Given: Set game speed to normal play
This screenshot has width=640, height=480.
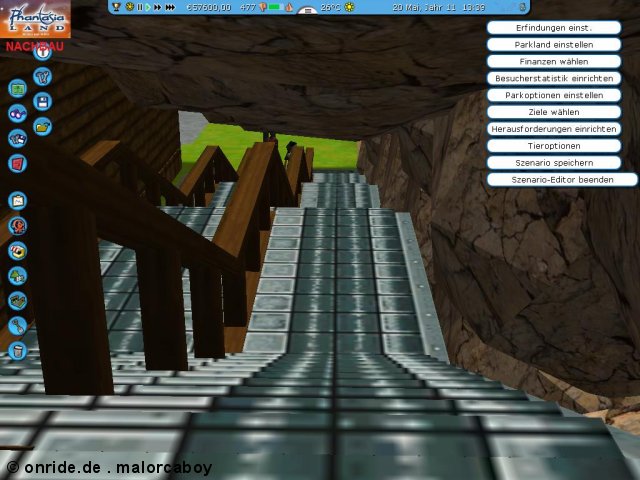Looking at the screenshot, I should pyautogui.click(x=148, y=7).
